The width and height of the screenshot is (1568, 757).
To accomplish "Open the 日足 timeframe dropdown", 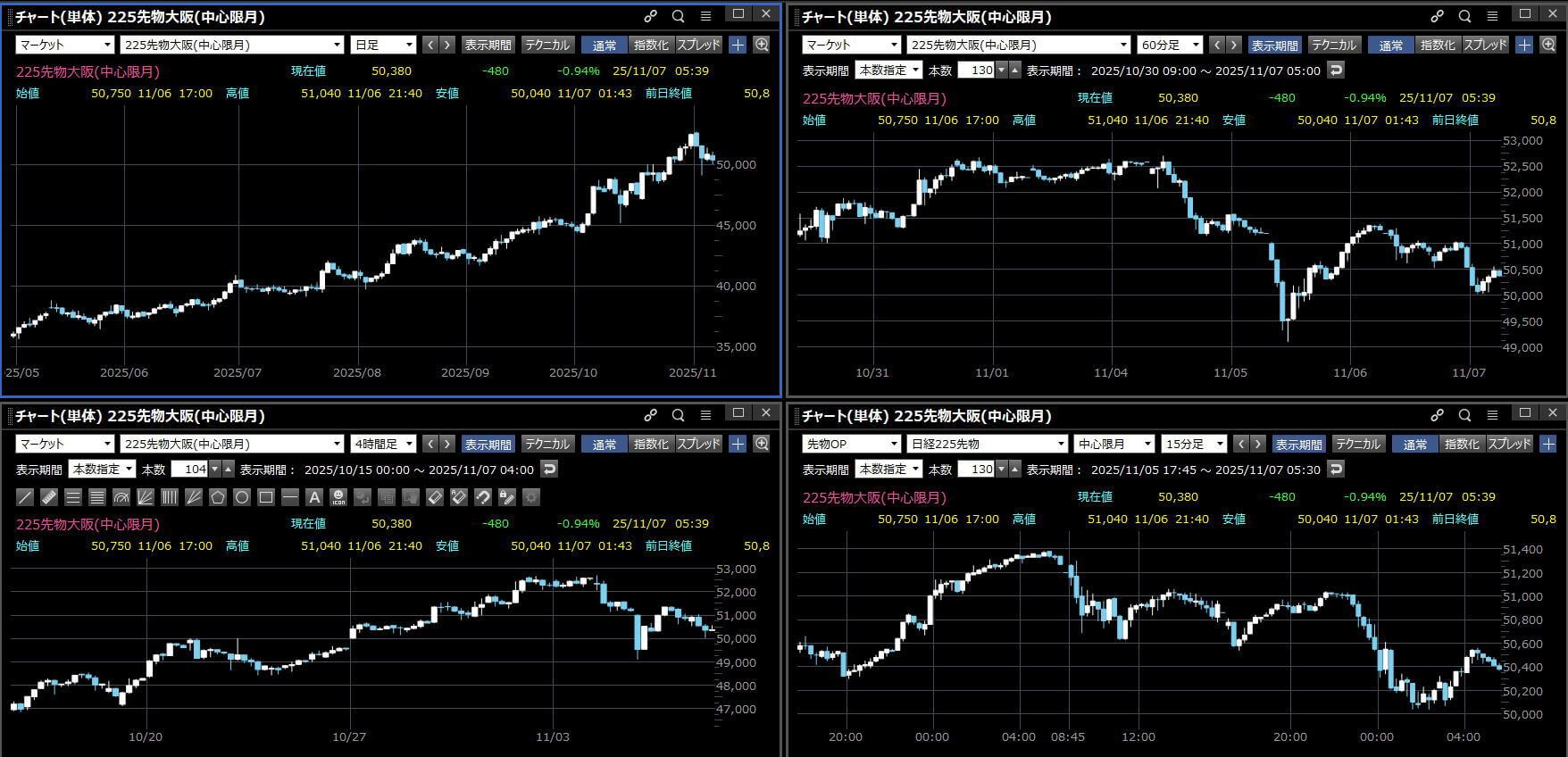I will 384,45.
